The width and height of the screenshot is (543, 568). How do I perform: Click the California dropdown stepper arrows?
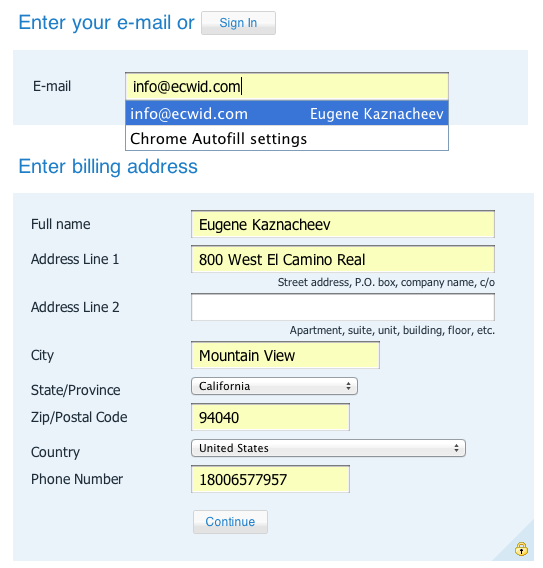tap(348, 386)
